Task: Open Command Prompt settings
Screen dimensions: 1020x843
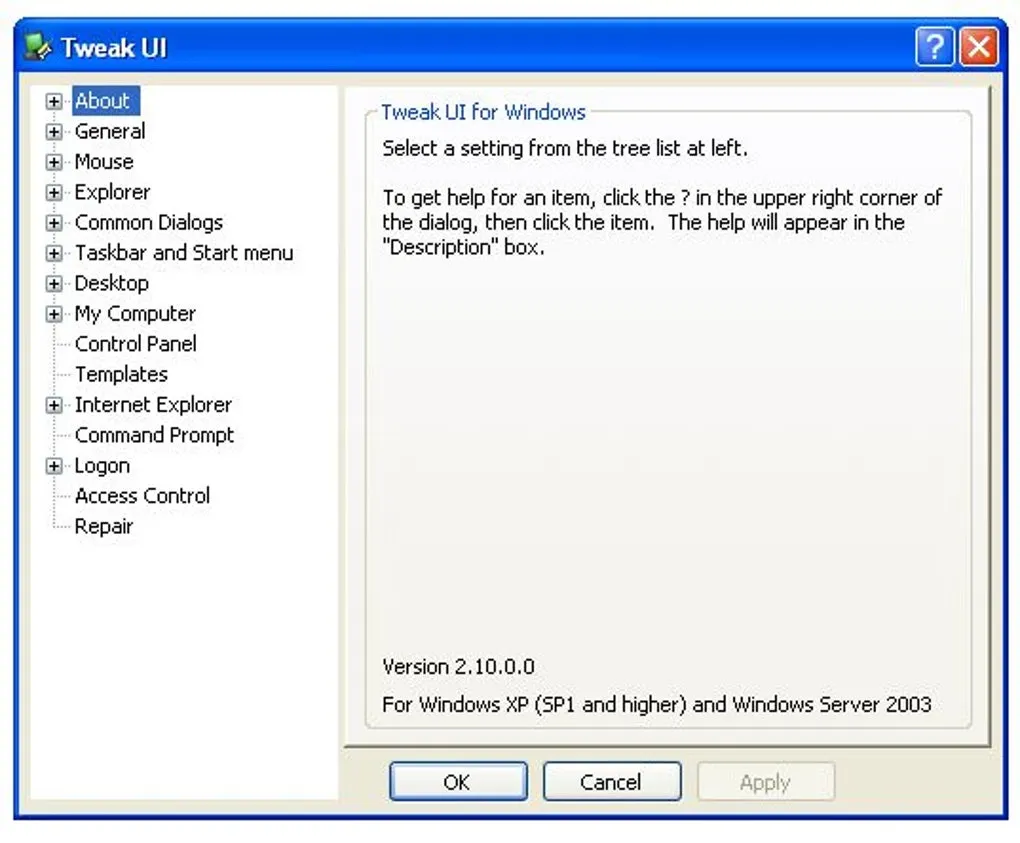Action: tap(154, 435)
